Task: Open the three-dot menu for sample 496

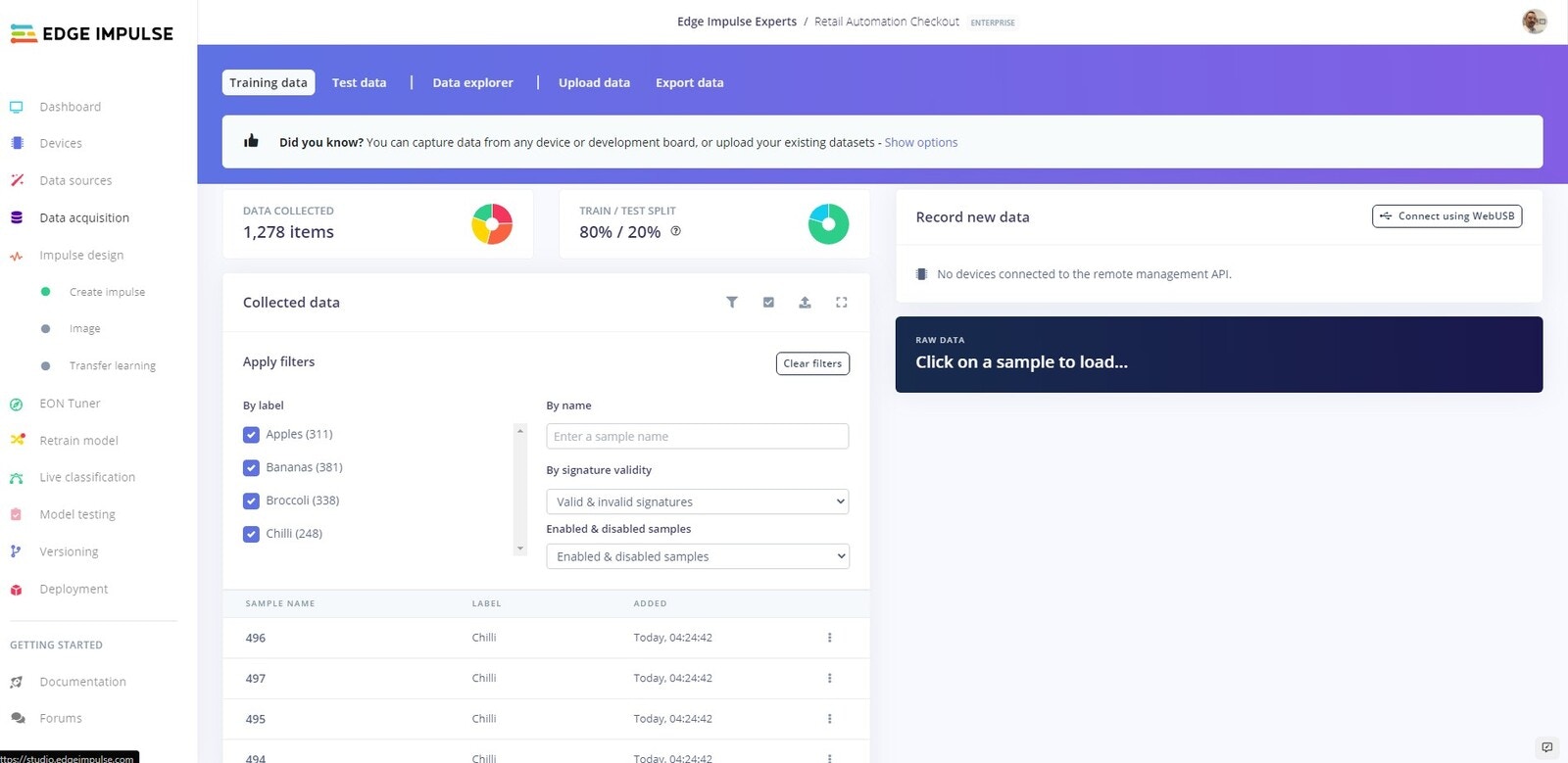Action: point(829,638)
